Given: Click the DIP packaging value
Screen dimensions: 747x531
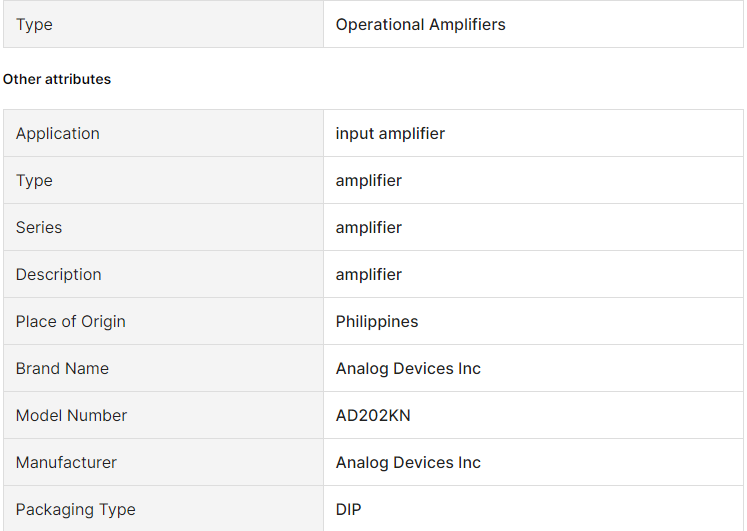Looking at the screenshot, I should (349, 510).
